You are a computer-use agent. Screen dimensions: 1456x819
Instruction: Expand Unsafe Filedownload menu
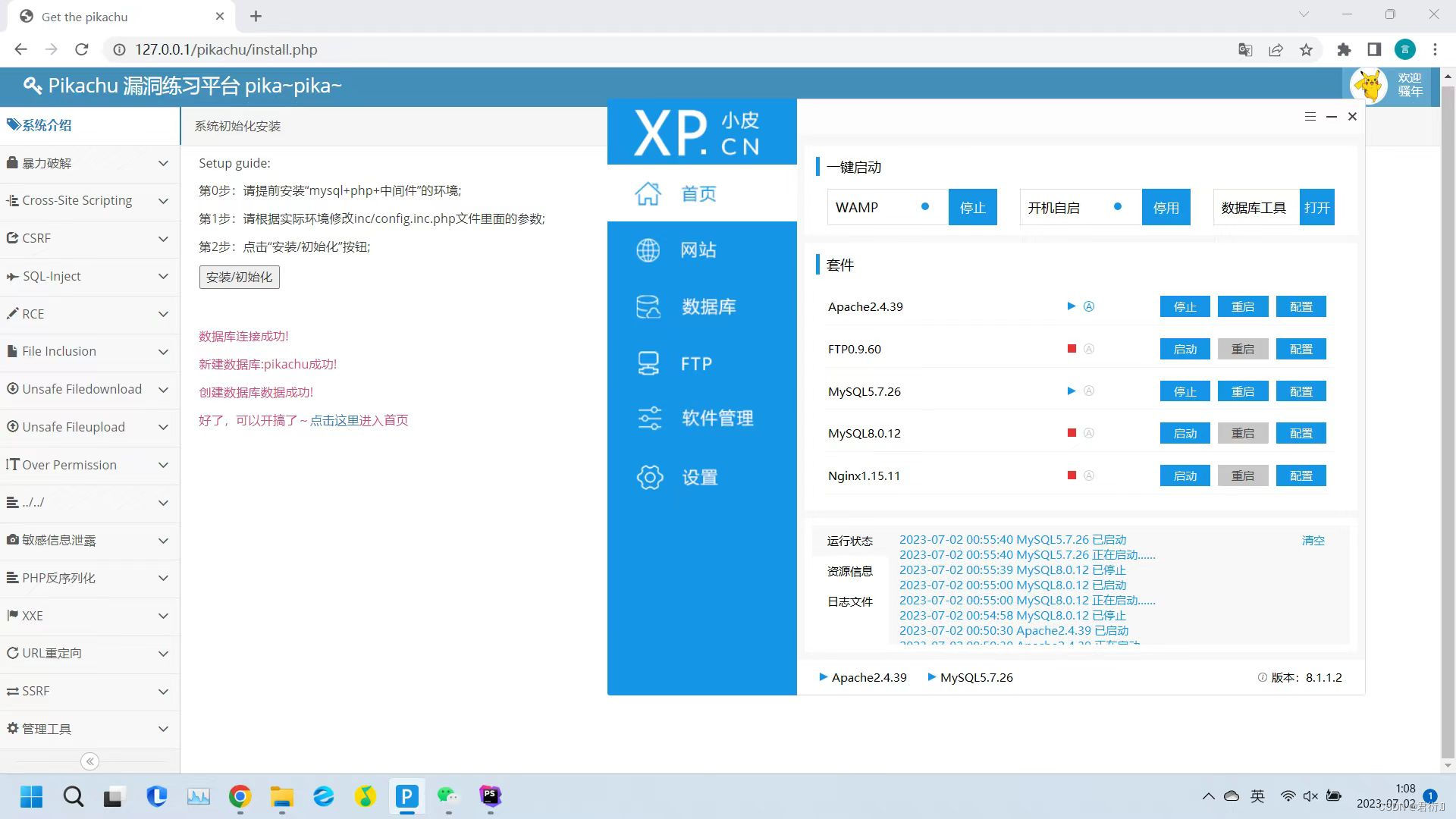click(x=89, y=389)
